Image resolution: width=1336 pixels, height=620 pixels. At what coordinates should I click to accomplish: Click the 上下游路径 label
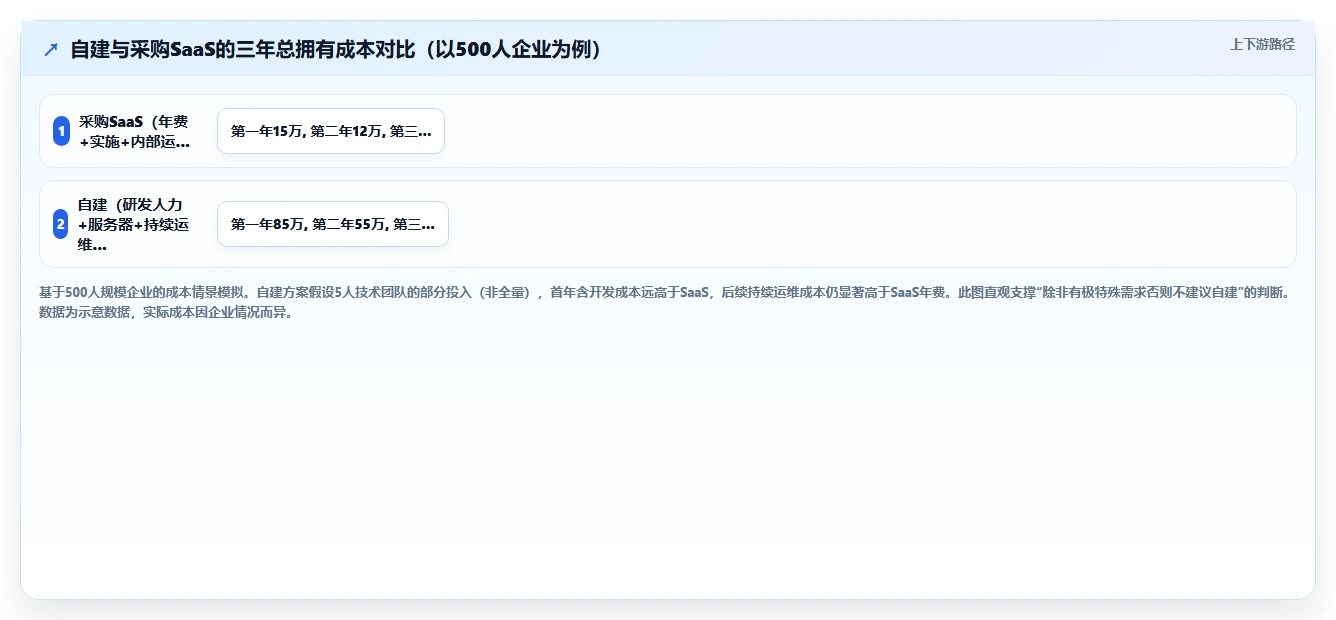[x=1262, y=44]
